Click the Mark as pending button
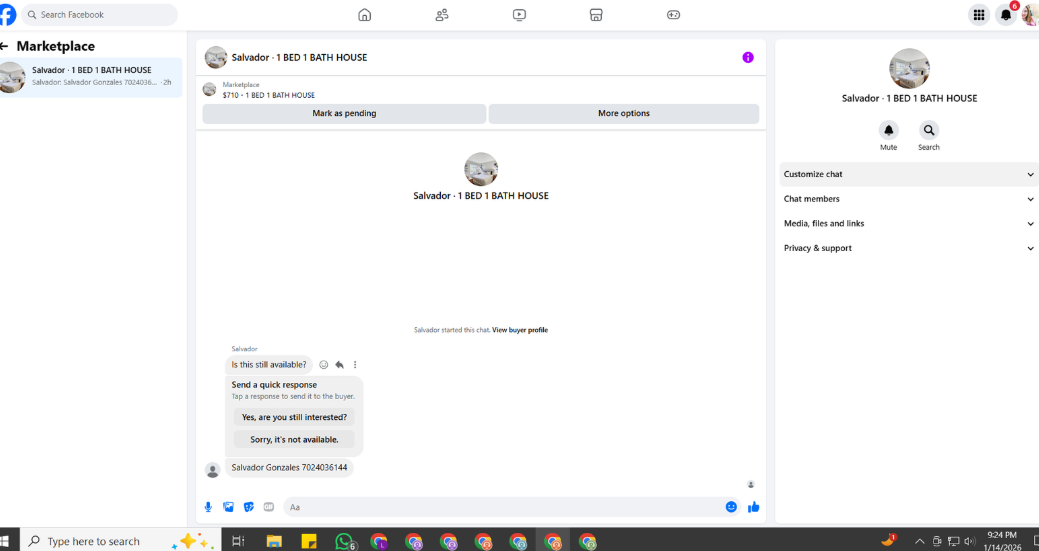The width and height of the screenshot is (1039, 551). pos(344,113)
